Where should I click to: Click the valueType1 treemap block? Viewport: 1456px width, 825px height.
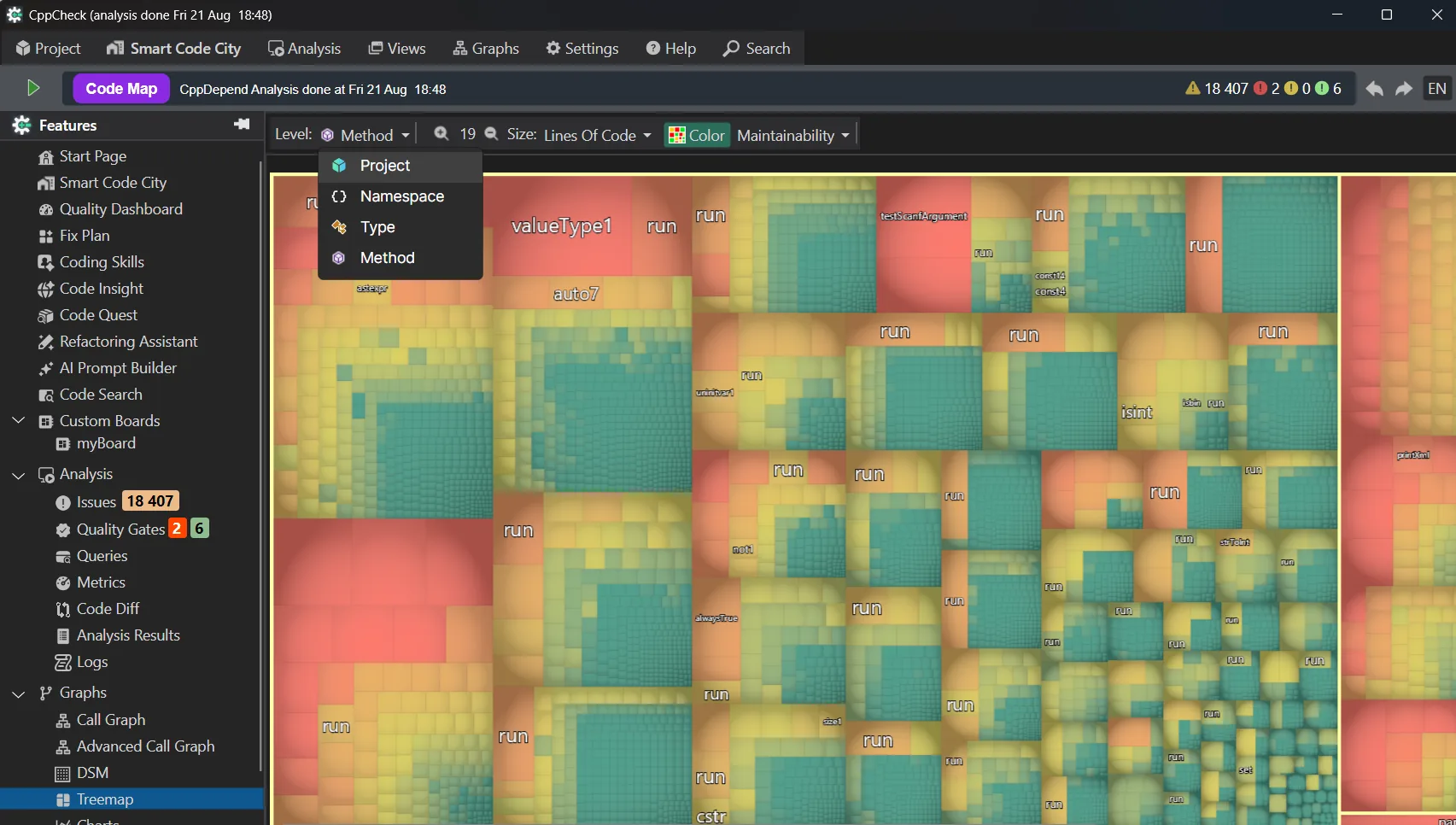pyautogui.click(x=561, y=226)
